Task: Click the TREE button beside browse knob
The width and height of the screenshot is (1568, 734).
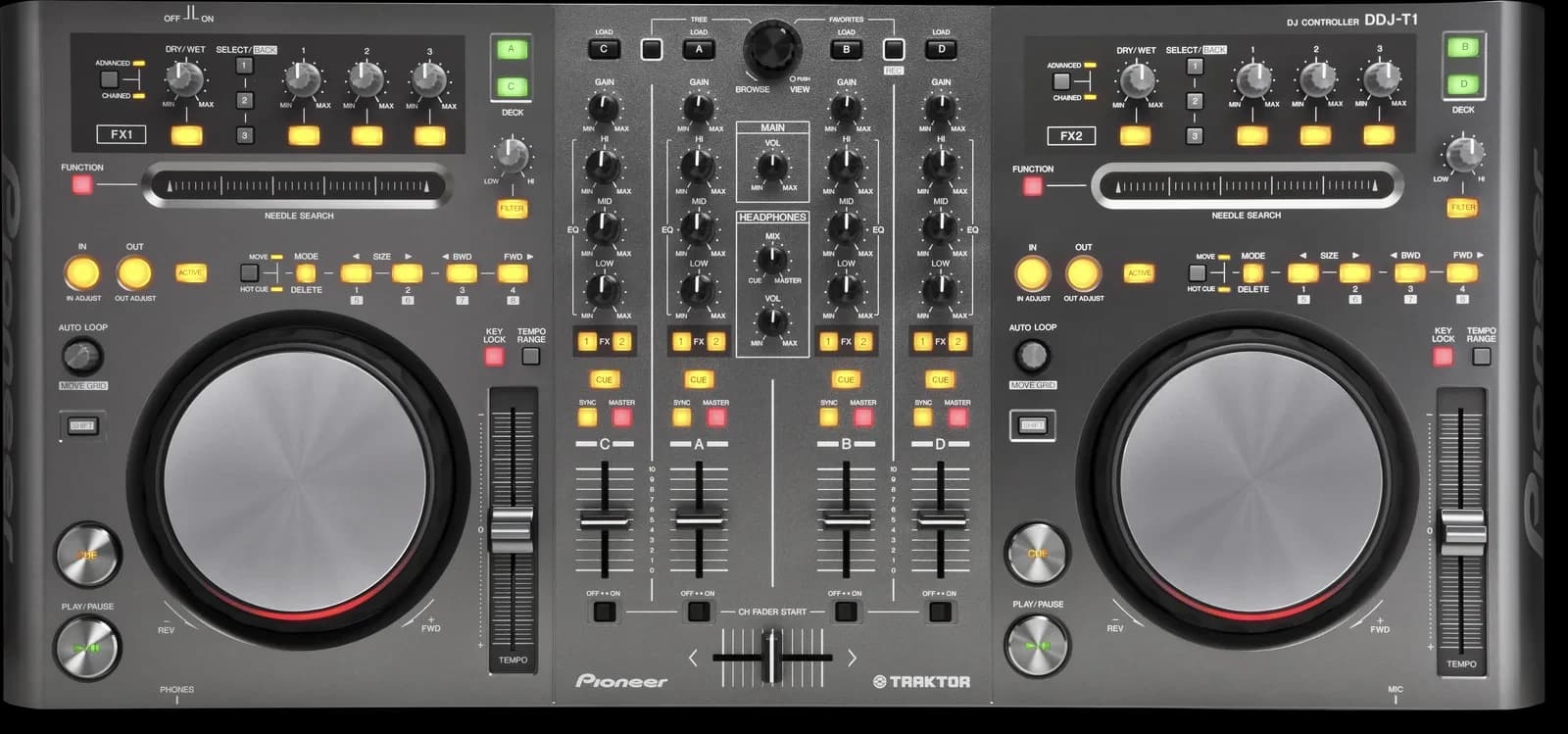Action: [652, 49]
